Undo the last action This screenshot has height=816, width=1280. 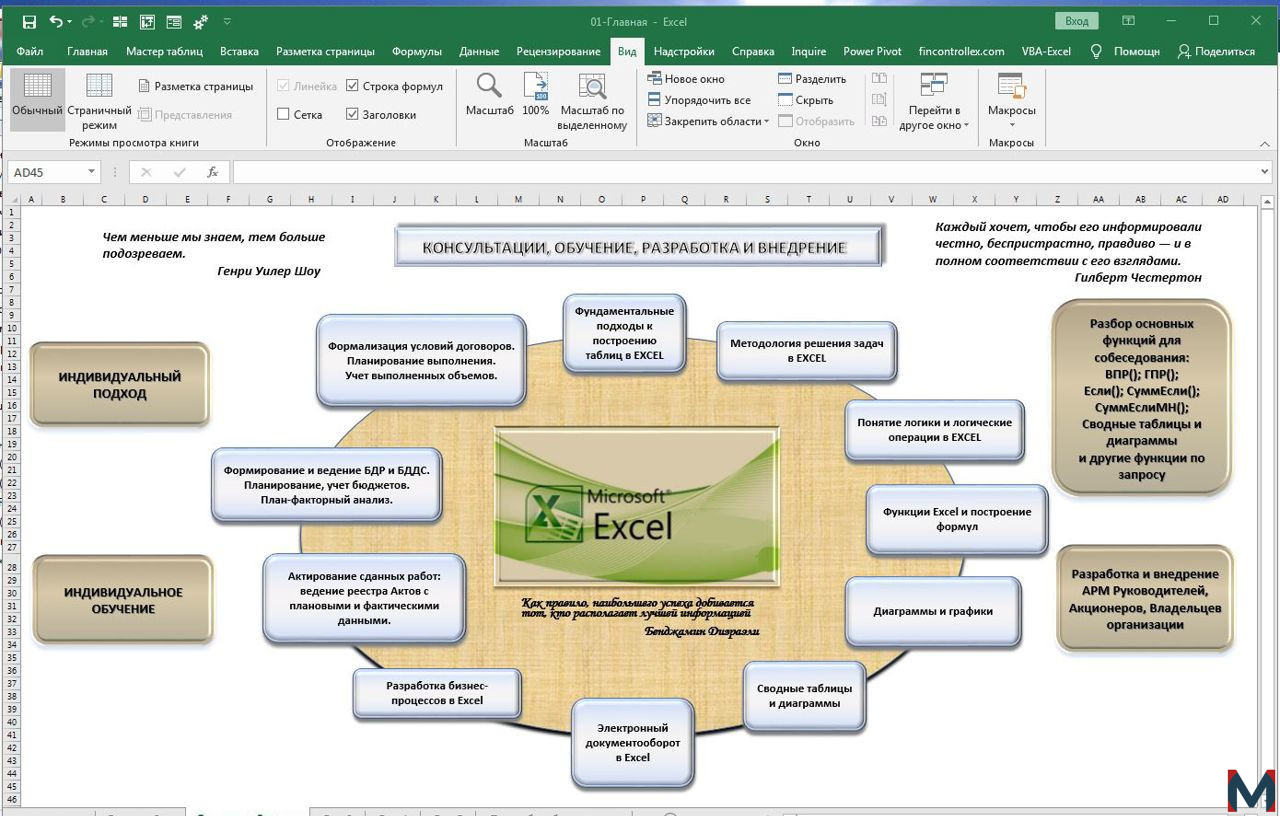click(x=55, y=21)
